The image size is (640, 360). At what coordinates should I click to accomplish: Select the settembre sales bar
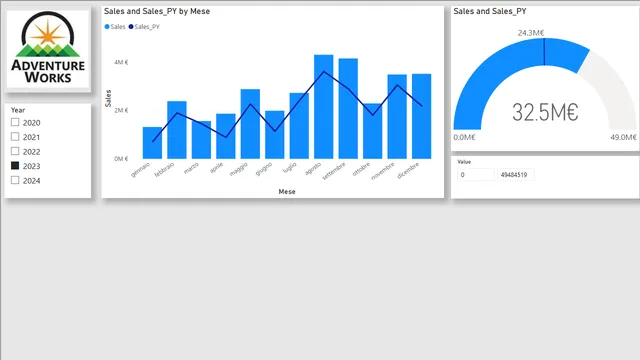click(x=348, y=109)
